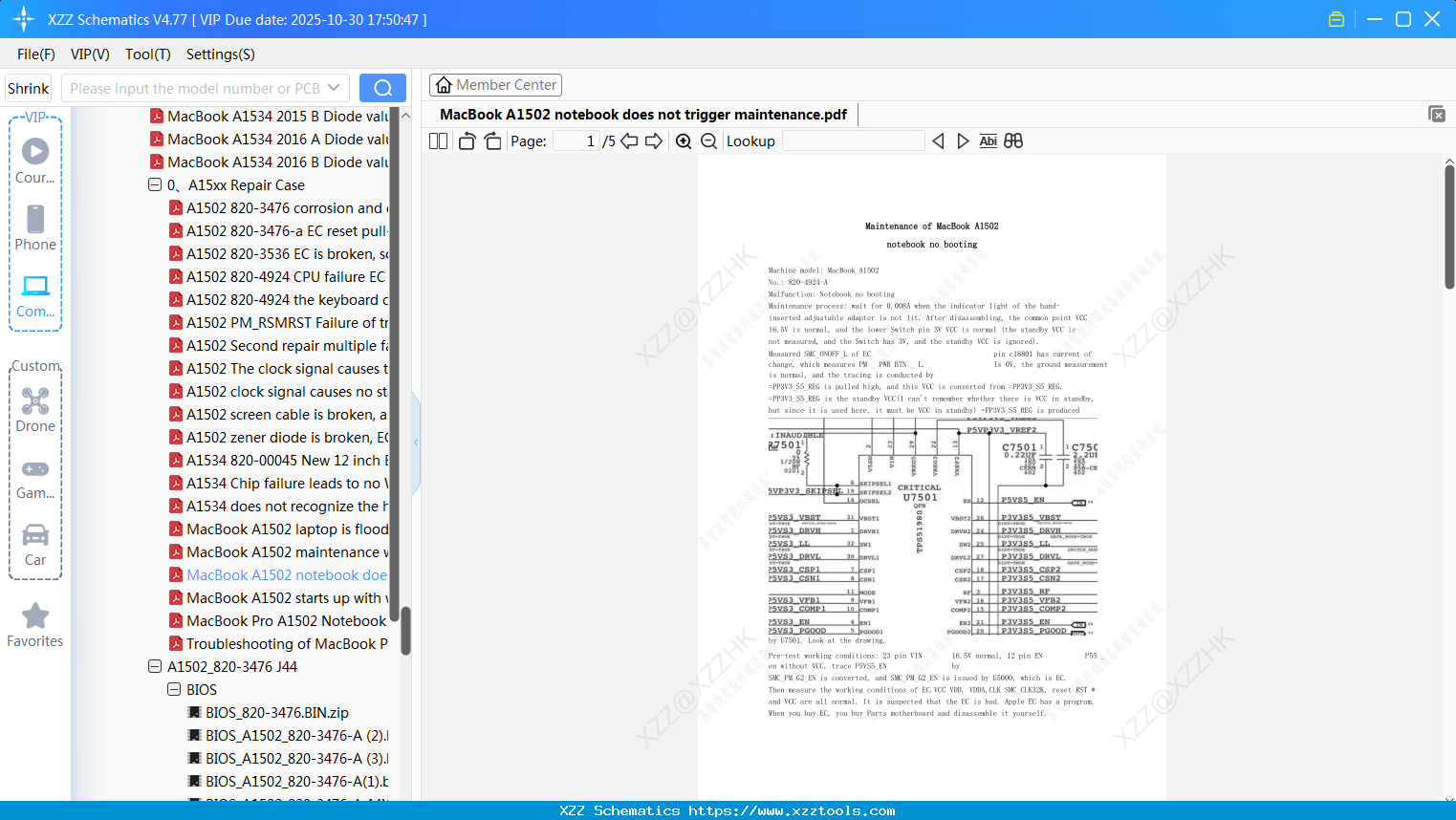1456x820 pixels.
Task: Open the Courses category in the sidebar
Action: click(35, 161)
